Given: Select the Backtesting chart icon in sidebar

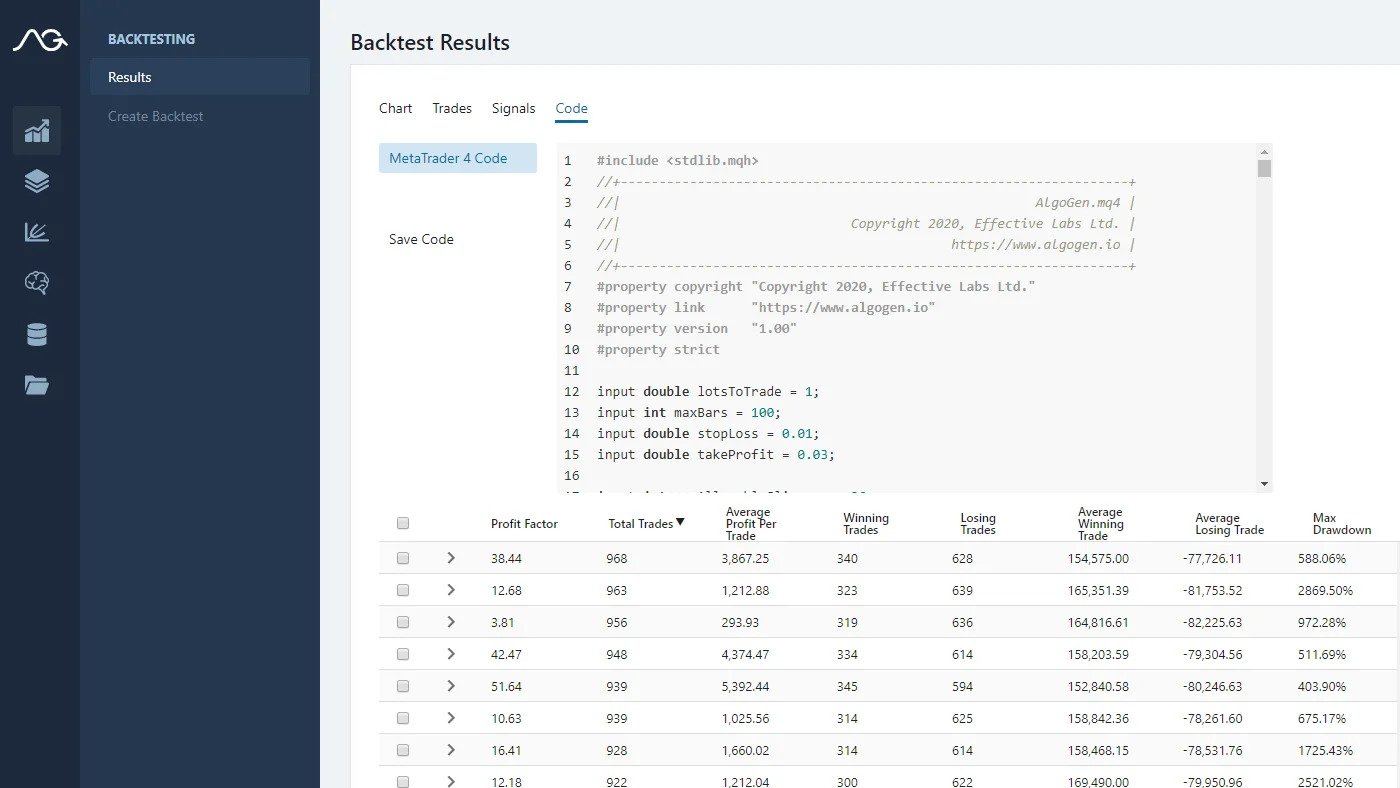Looking at the screenshot, I should coord(37,130).
